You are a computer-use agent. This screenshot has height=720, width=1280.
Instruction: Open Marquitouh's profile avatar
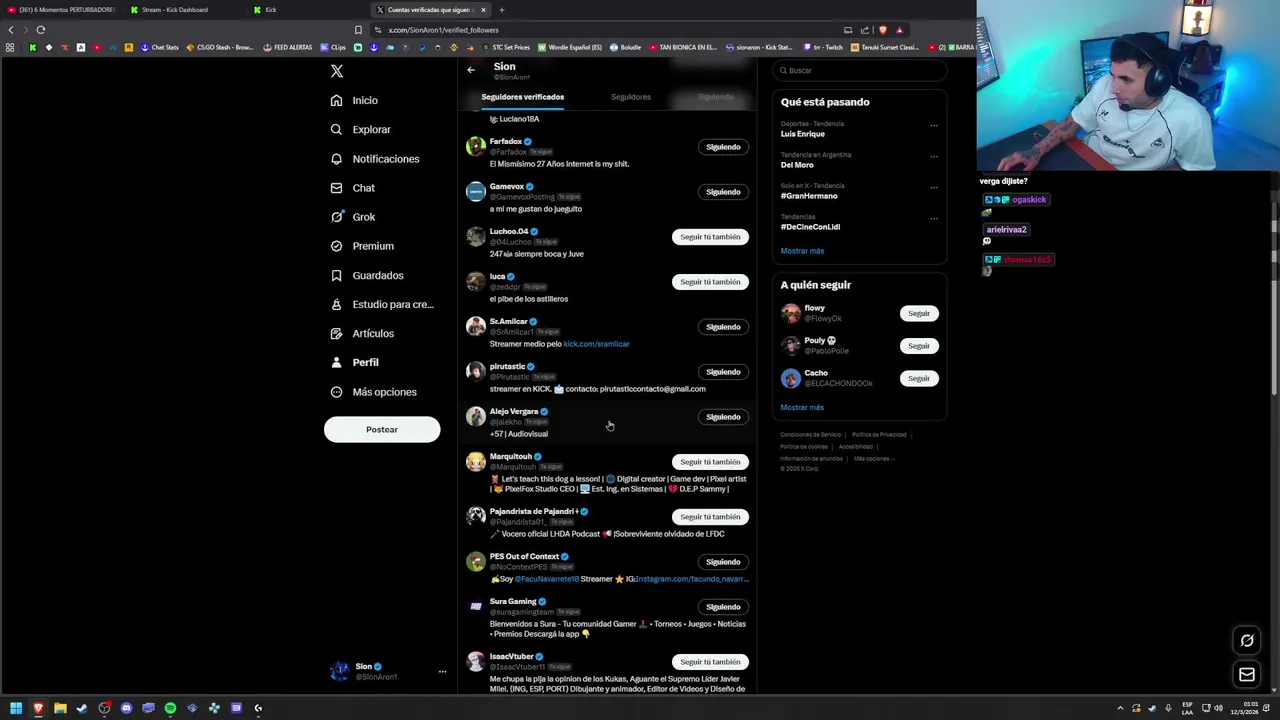pos(476,461)
